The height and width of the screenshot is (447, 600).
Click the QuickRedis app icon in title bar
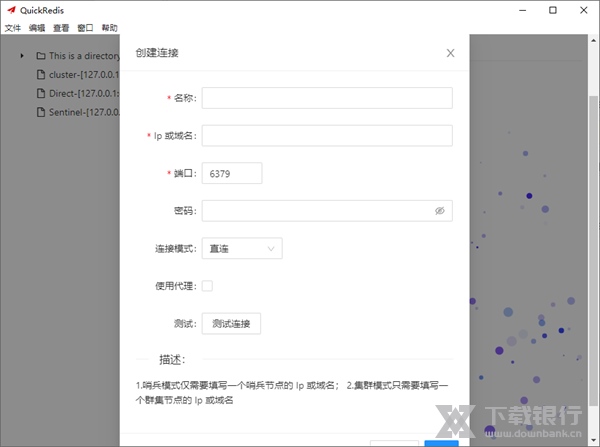(11, 10)
